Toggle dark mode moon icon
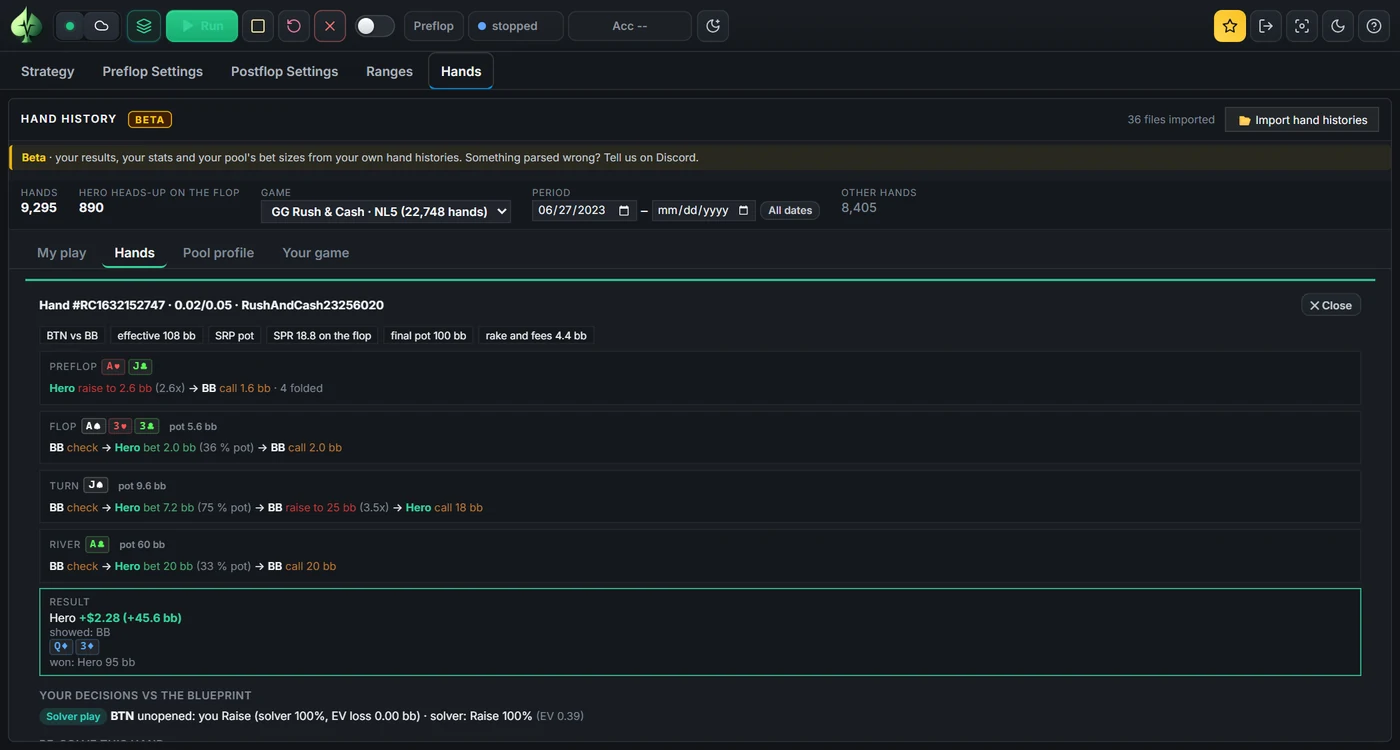Viewport: 1400px width, 750px height. point(1338,26)
